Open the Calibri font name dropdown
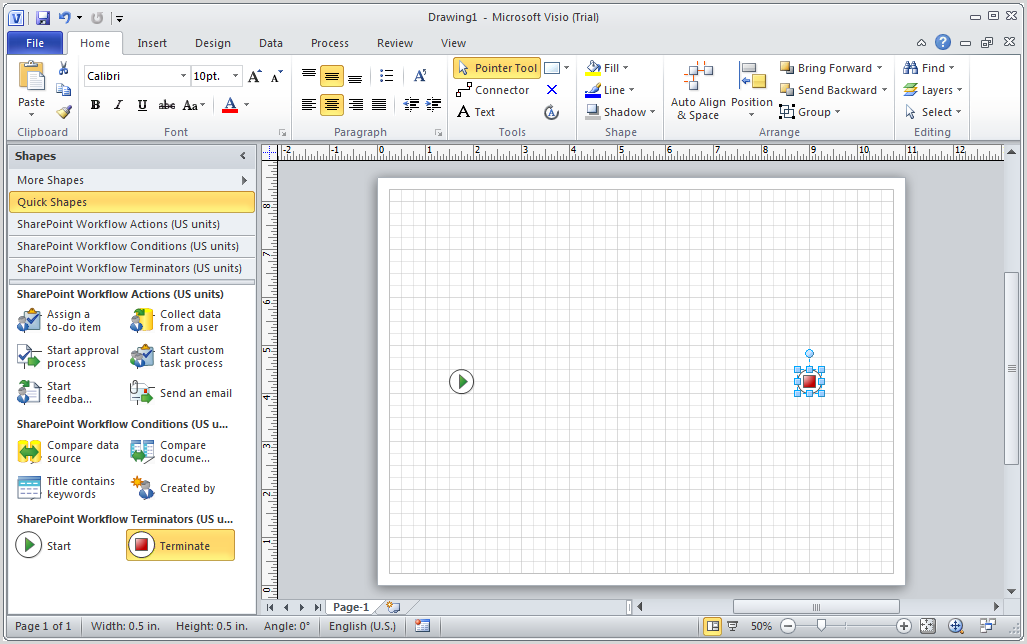The image size is (1027, 644). coord(183,76)
